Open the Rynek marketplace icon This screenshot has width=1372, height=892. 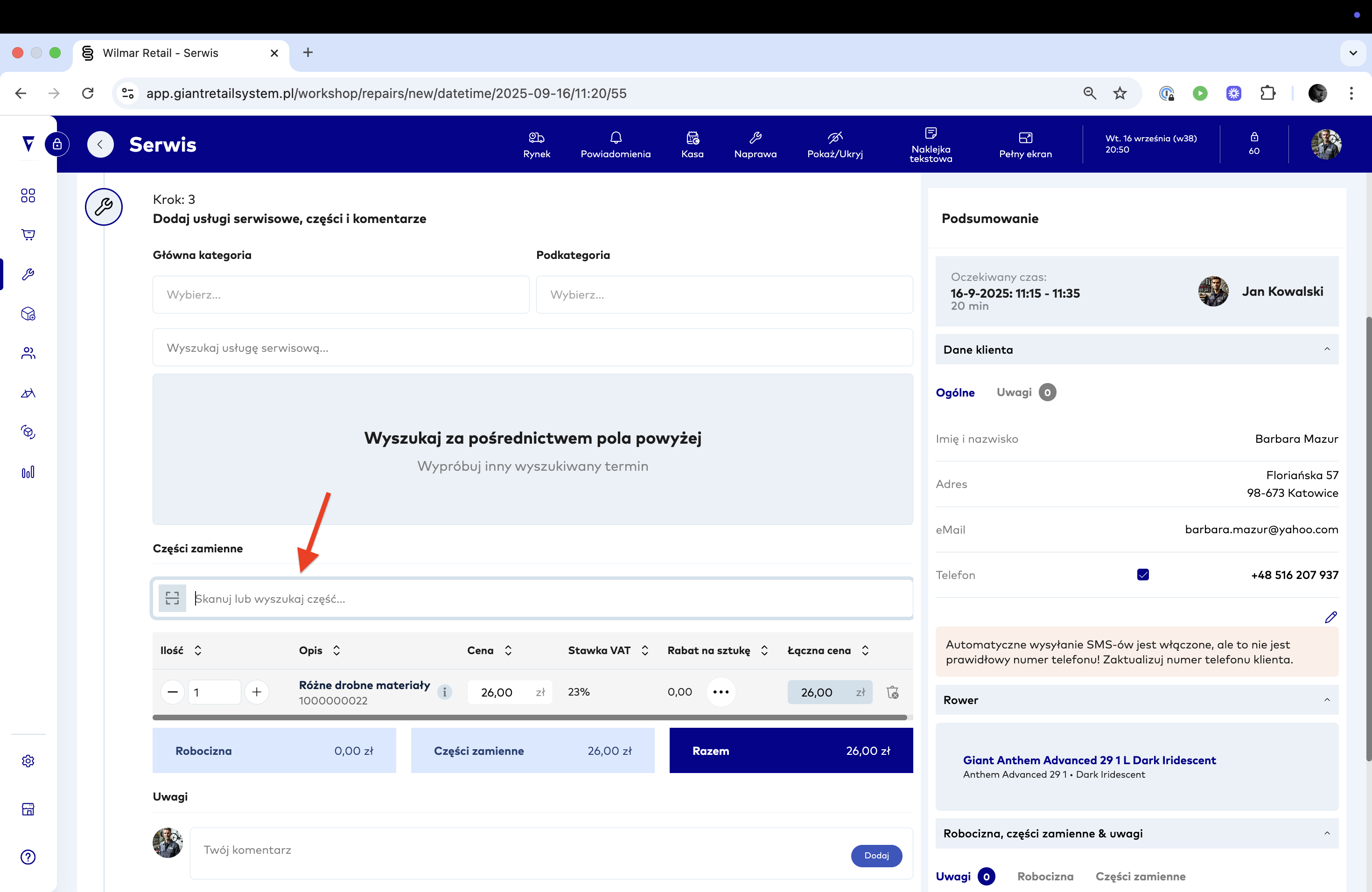click(x=536, y=138)
